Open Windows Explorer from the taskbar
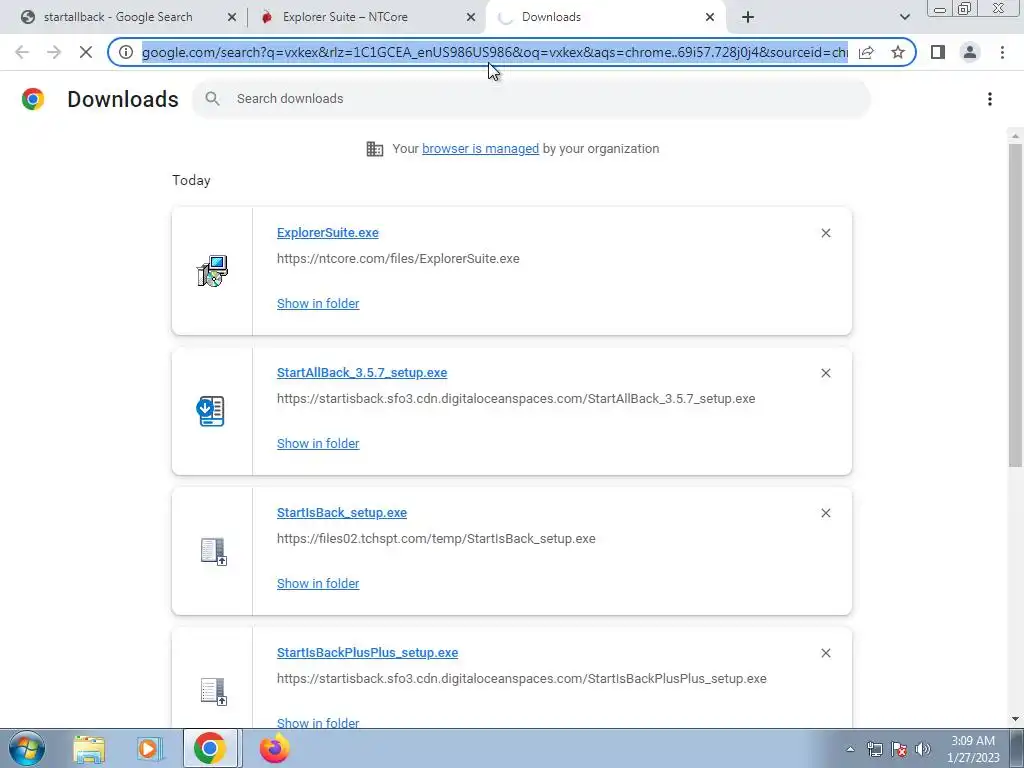Screen dimensions: 1024x768 tap(89, 749)
